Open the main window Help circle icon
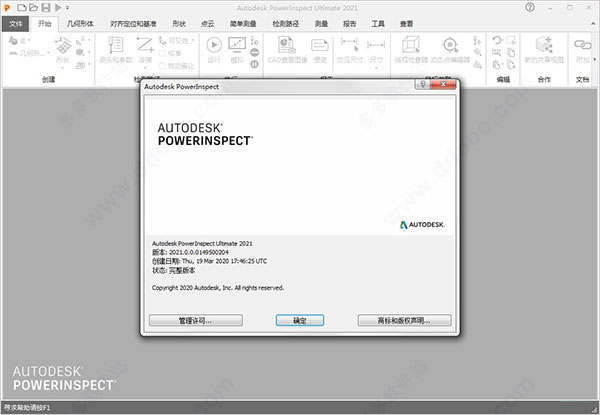This screenshot has width=600, height=415. pos(530,7)
